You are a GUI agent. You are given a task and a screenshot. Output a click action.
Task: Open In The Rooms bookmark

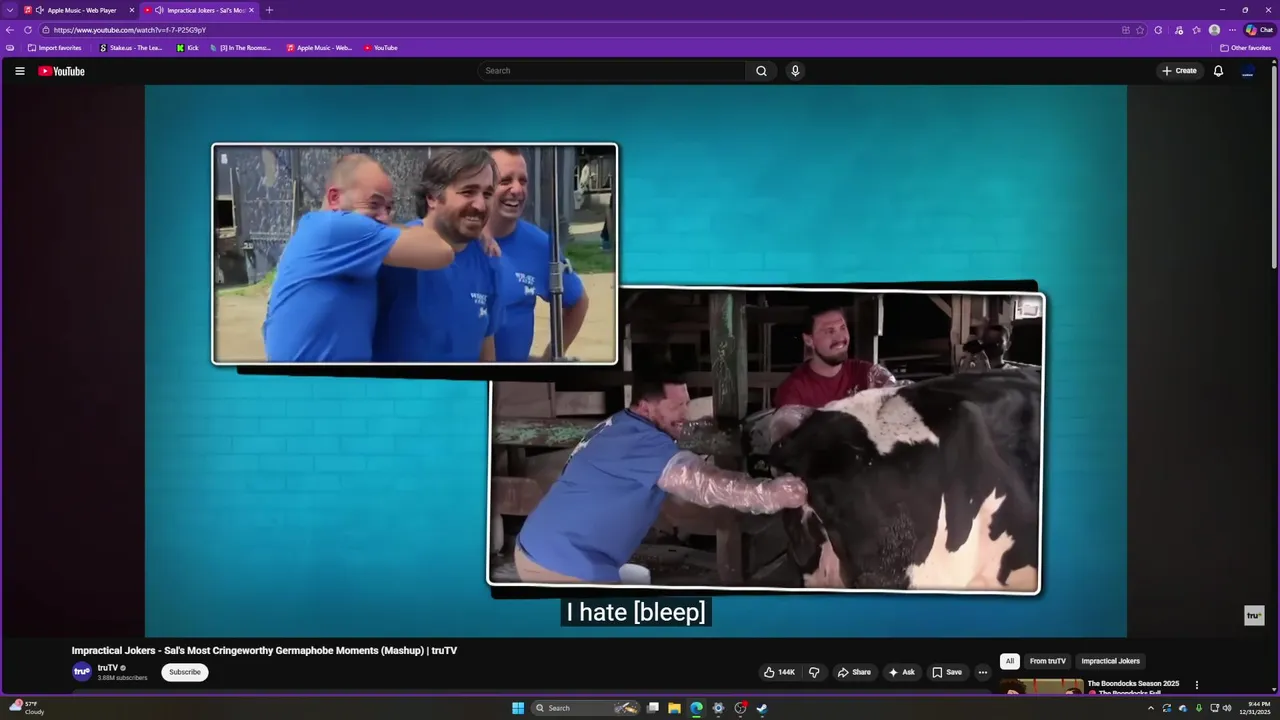point(240,48)
